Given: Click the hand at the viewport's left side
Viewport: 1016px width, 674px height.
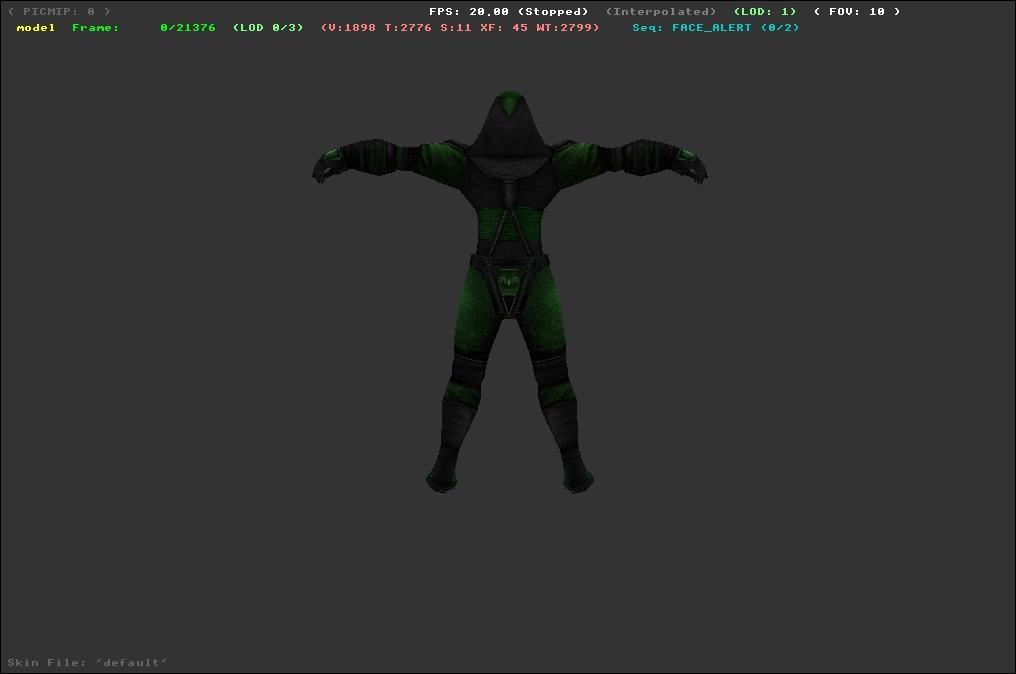Looking at the screenshot, I should [330, 163].
